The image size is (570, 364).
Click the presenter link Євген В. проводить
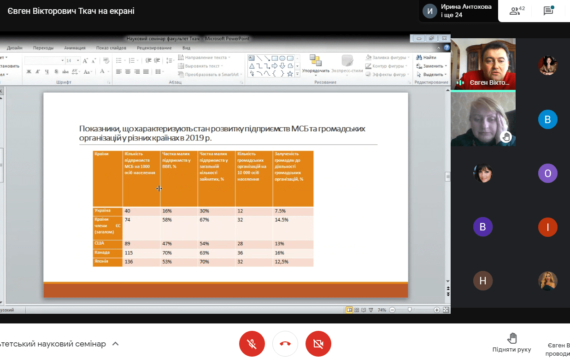558,349
